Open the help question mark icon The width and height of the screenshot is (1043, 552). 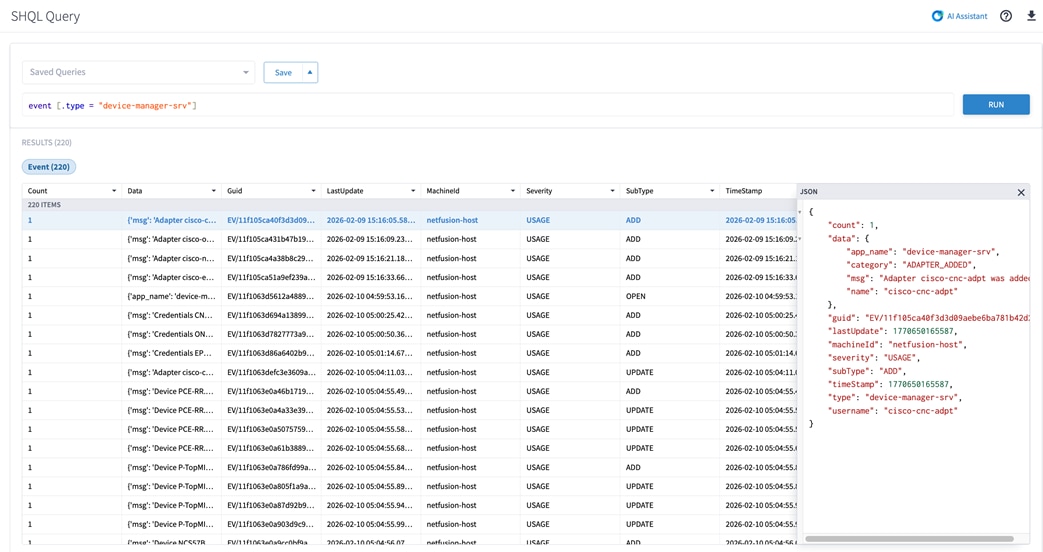point(1006,16)
